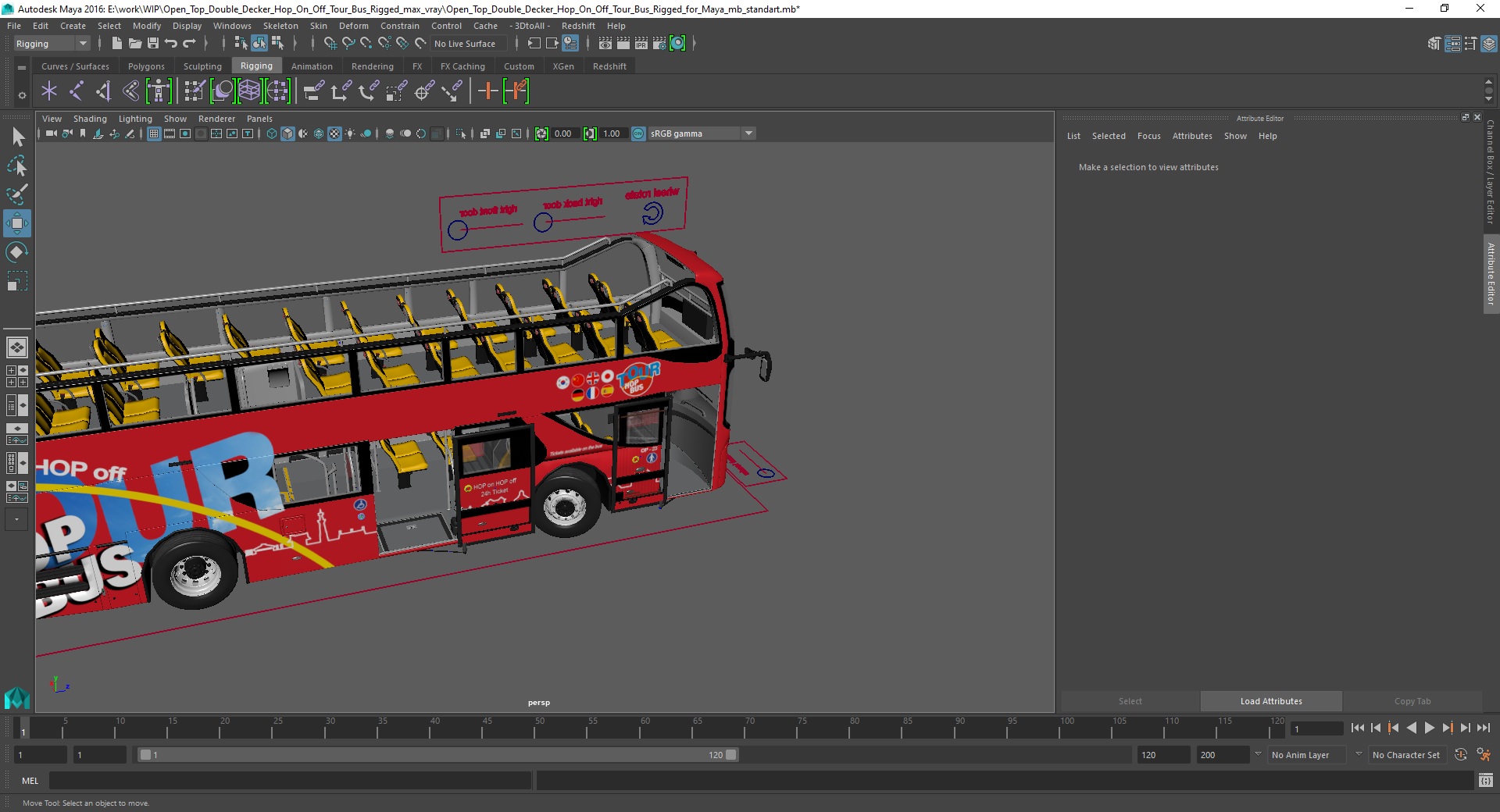Viewport: 1500px width, 812px height.
Task: Pick the Lasso Select tool
Action: (x=17, y=166)
